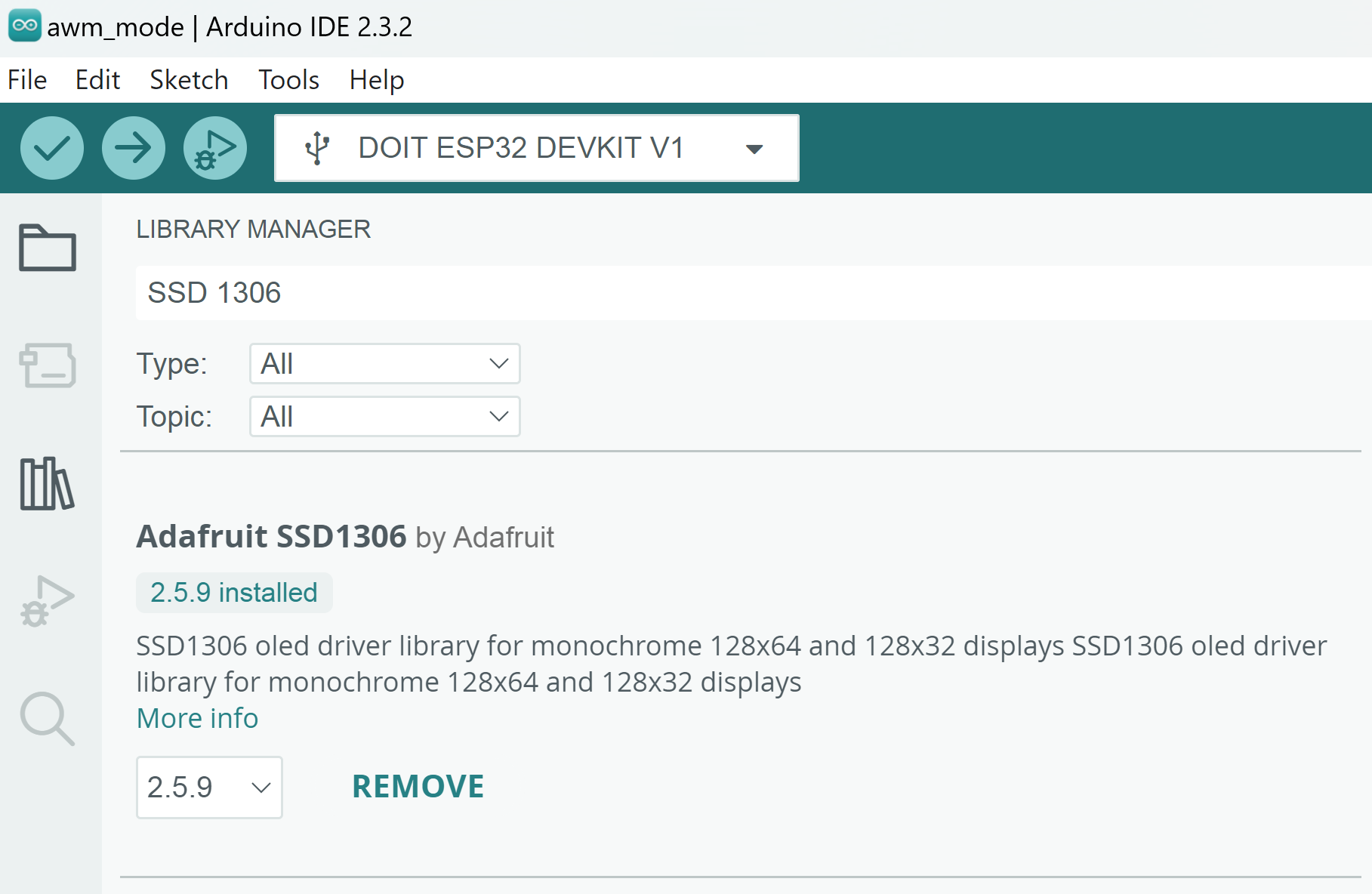This screenshot has width=1372, height=894.
Task: Click the LIBRARY MANAGER heading
Action: pos(254,230)
